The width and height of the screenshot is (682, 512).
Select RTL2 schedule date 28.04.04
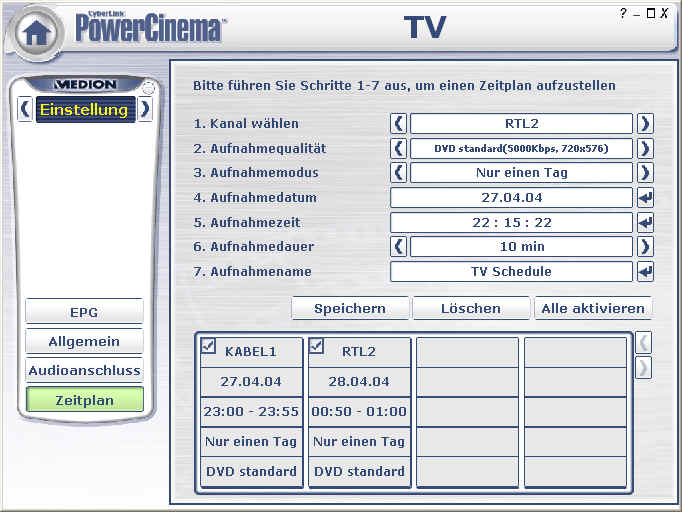(x=359, y=382)
